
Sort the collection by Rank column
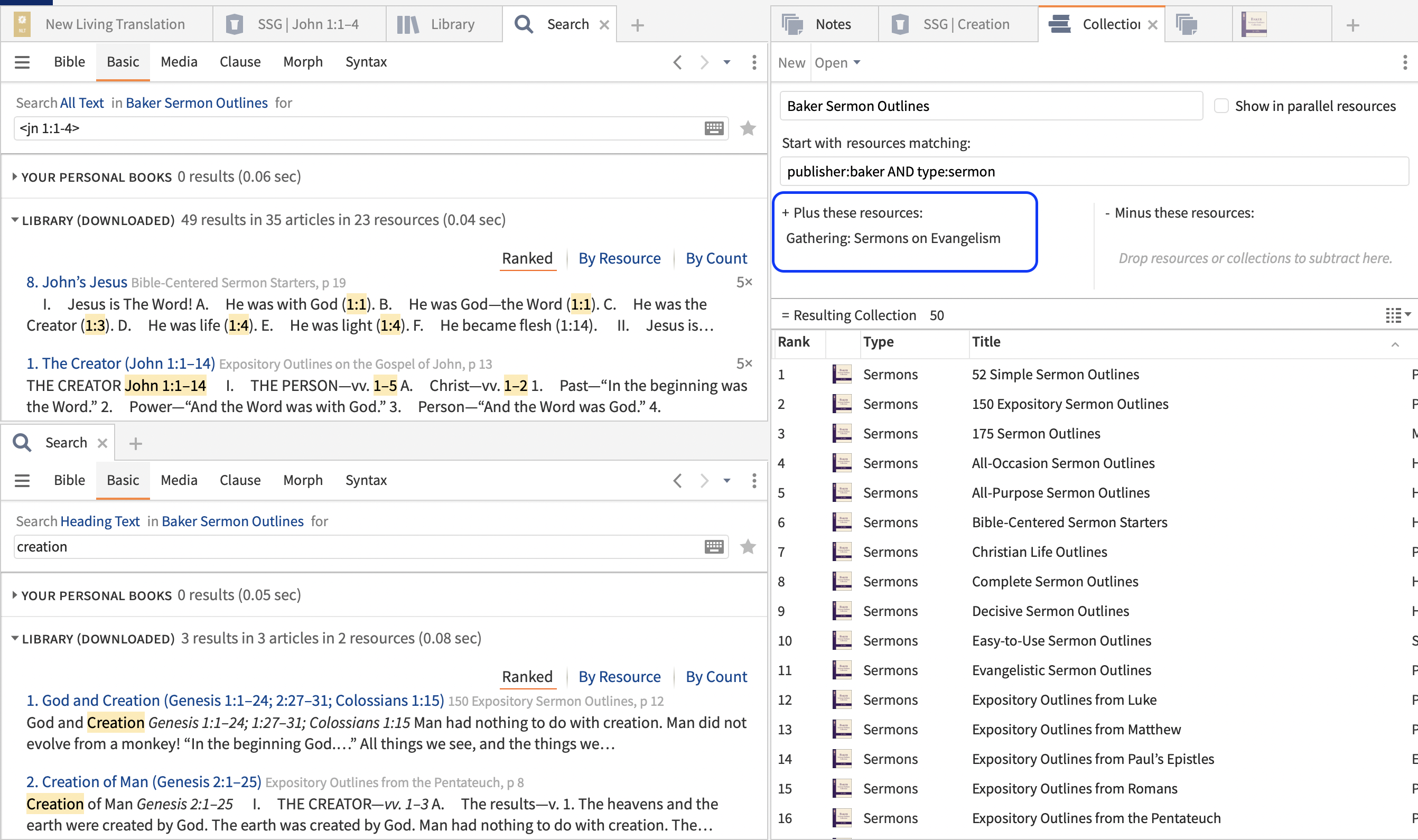tap(793, 342)
